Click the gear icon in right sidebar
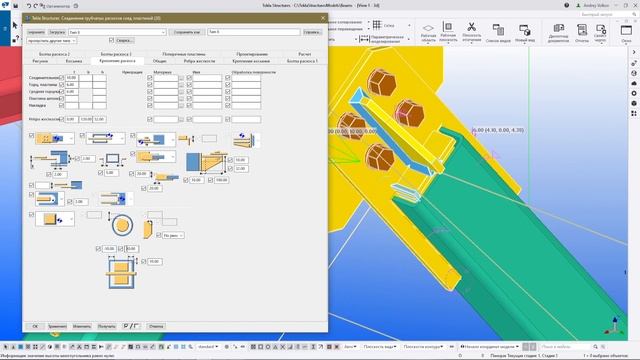Viewport: 640px width, 360px height. click(x=634, y=93)
